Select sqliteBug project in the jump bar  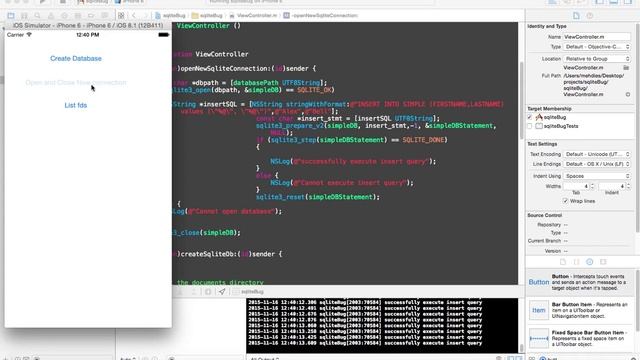pos(170,16)
